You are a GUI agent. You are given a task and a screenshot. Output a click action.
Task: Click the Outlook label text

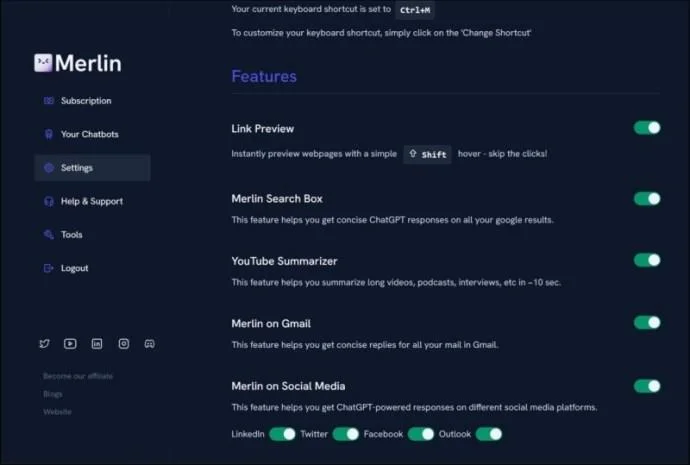coord(455,434)
